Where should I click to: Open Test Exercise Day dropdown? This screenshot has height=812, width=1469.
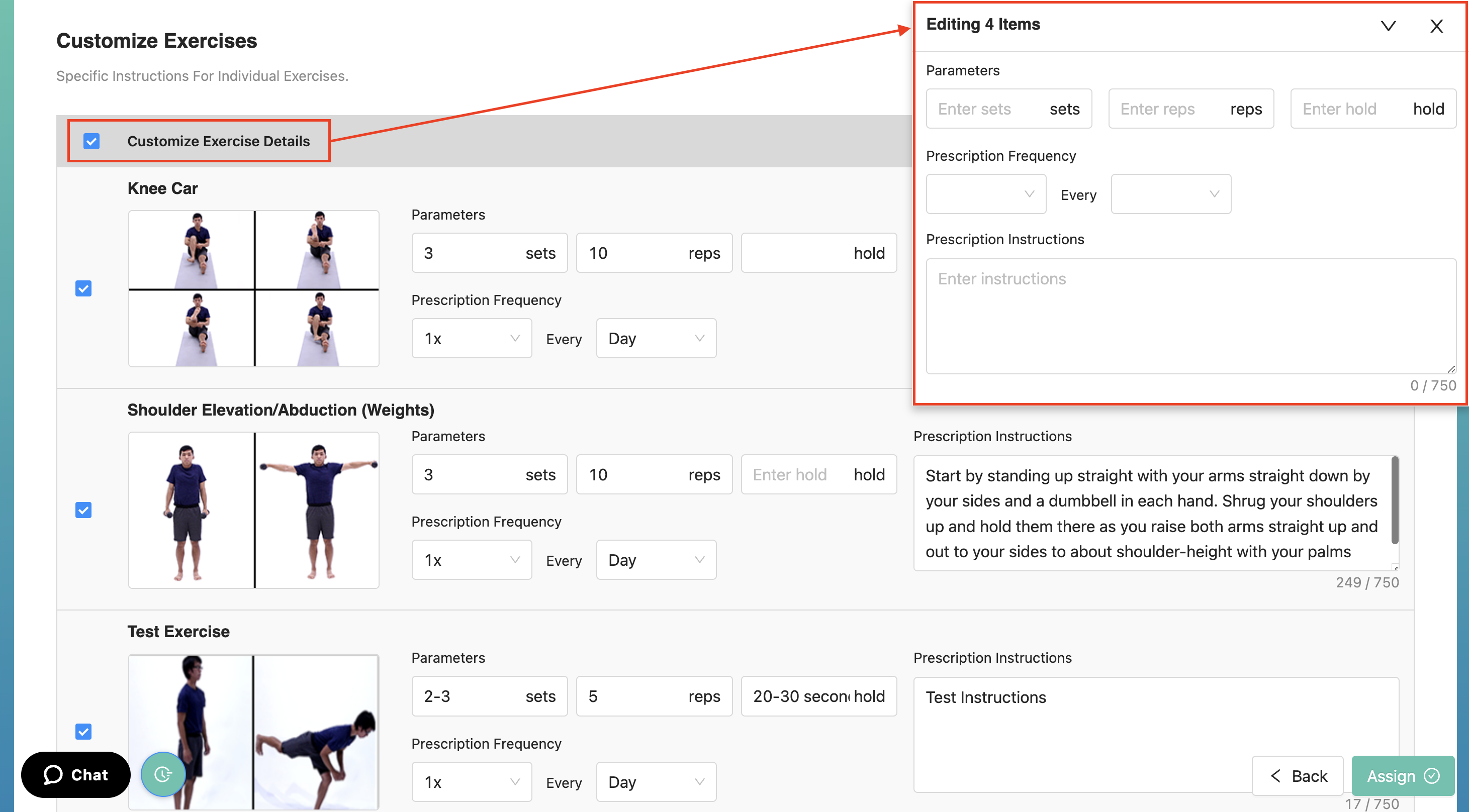point(656,782)
